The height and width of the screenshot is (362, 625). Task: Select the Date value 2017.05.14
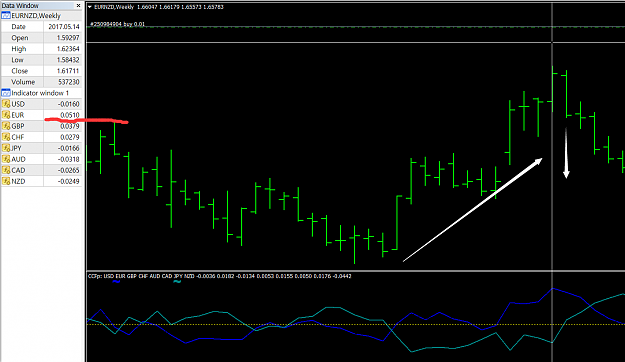[x=64, y=27]
